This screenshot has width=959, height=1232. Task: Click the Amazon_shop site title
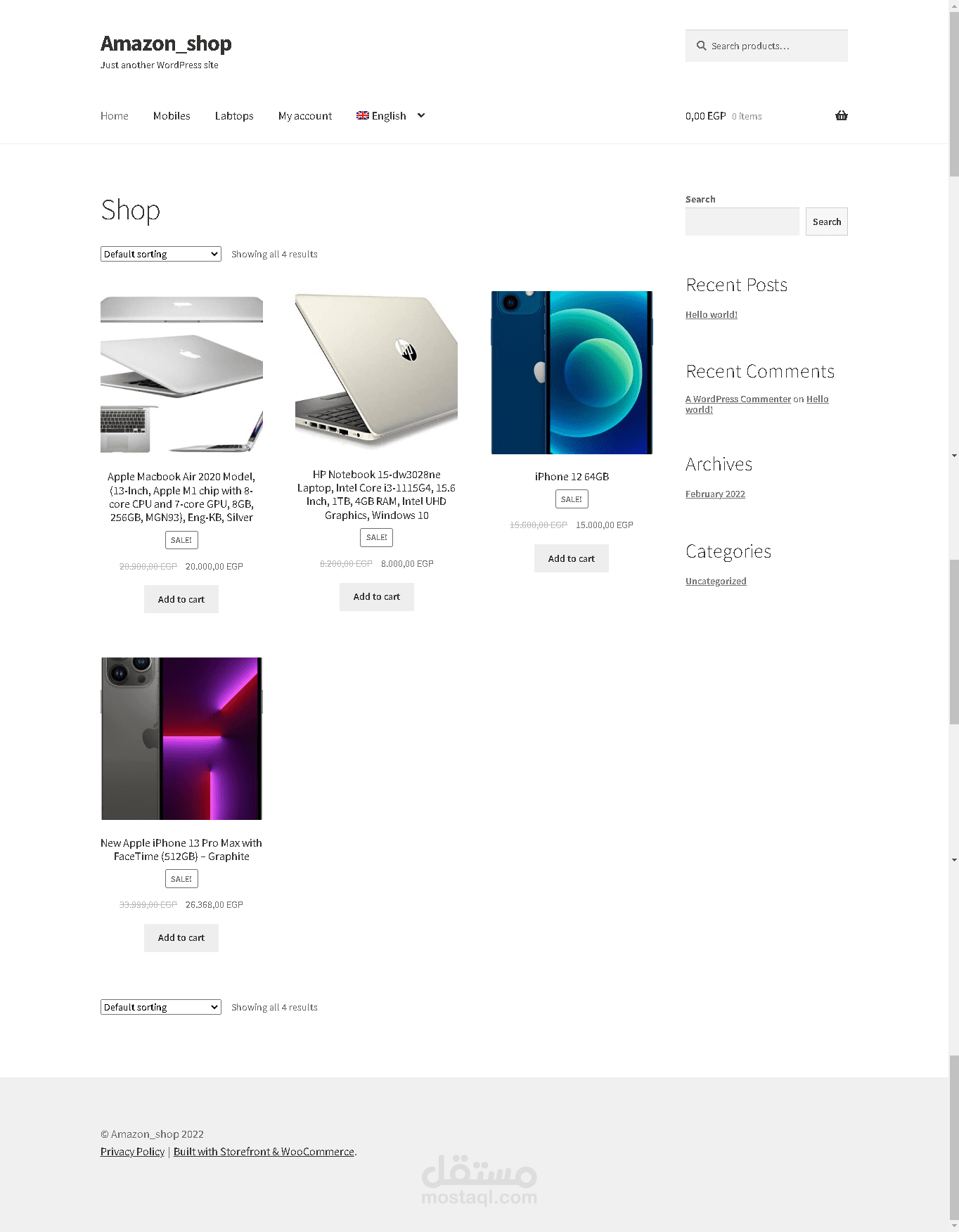click(x=166, y=44)
